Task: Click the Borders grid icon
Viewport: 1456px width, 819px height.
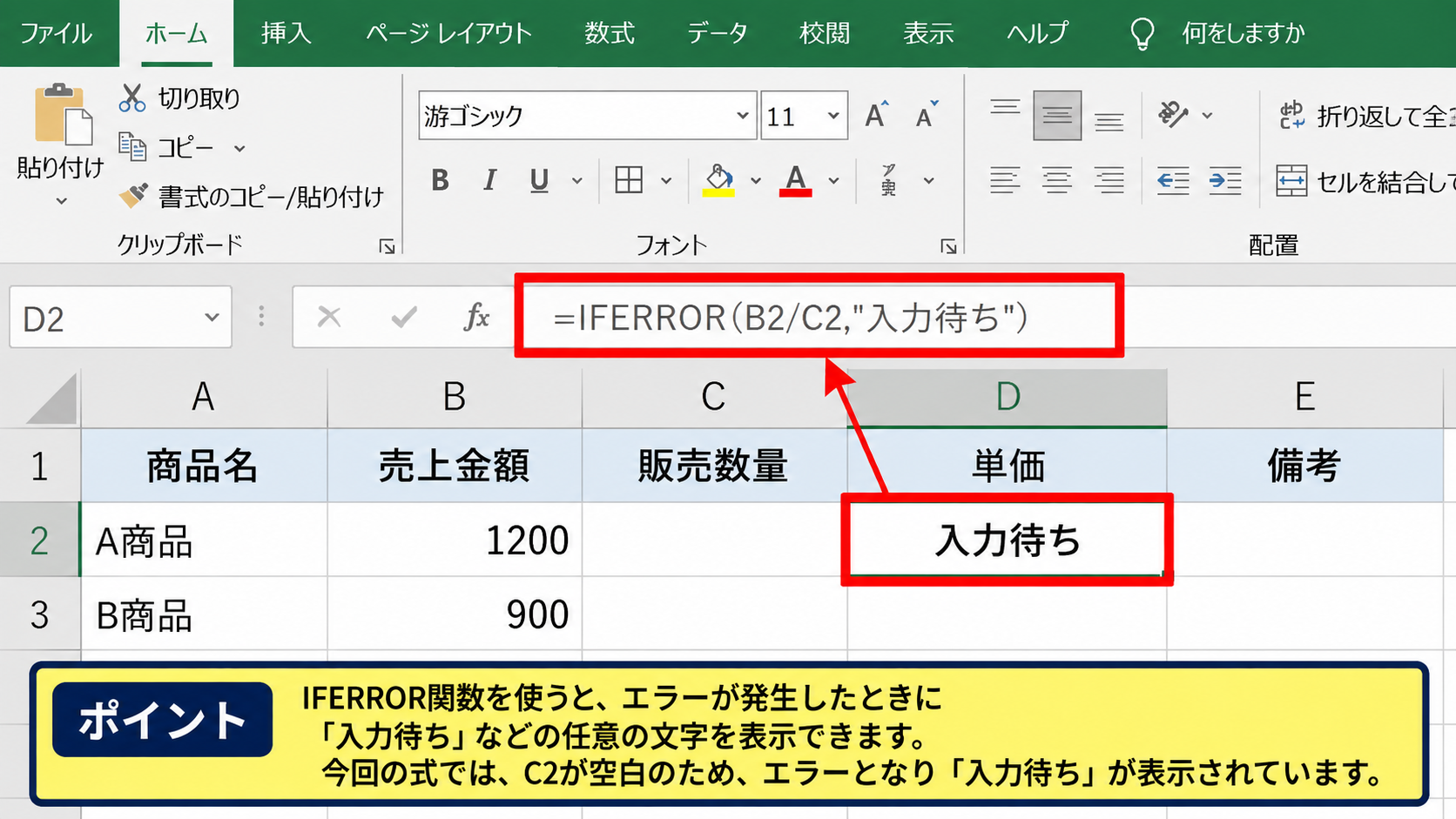Action: [629, 180]
